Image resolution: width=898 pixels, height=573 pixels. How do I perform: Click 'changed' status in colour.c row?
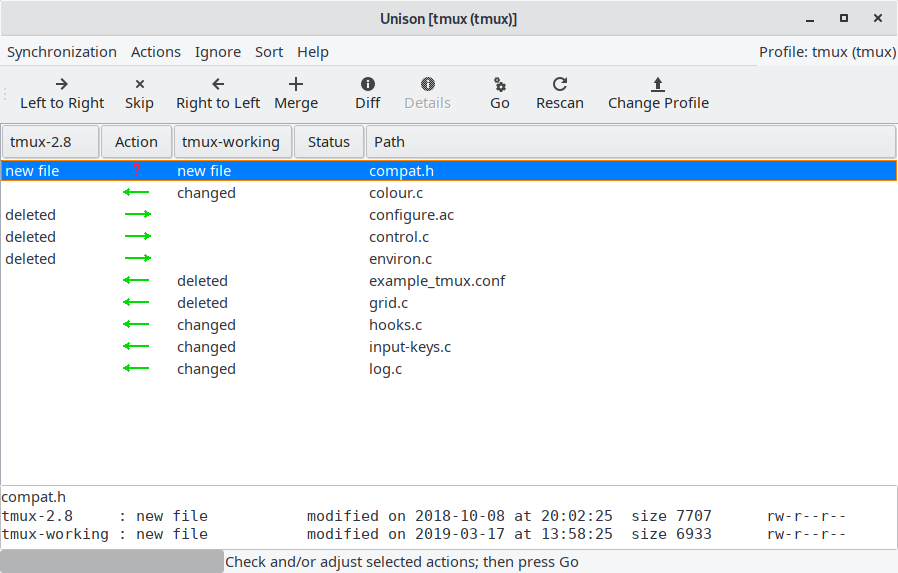click(206, 193)
